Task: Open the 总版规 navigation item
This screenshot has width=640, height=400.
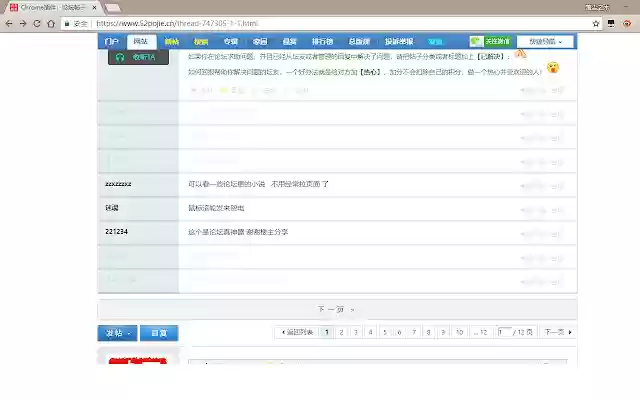Action: [x=359, y=42]
